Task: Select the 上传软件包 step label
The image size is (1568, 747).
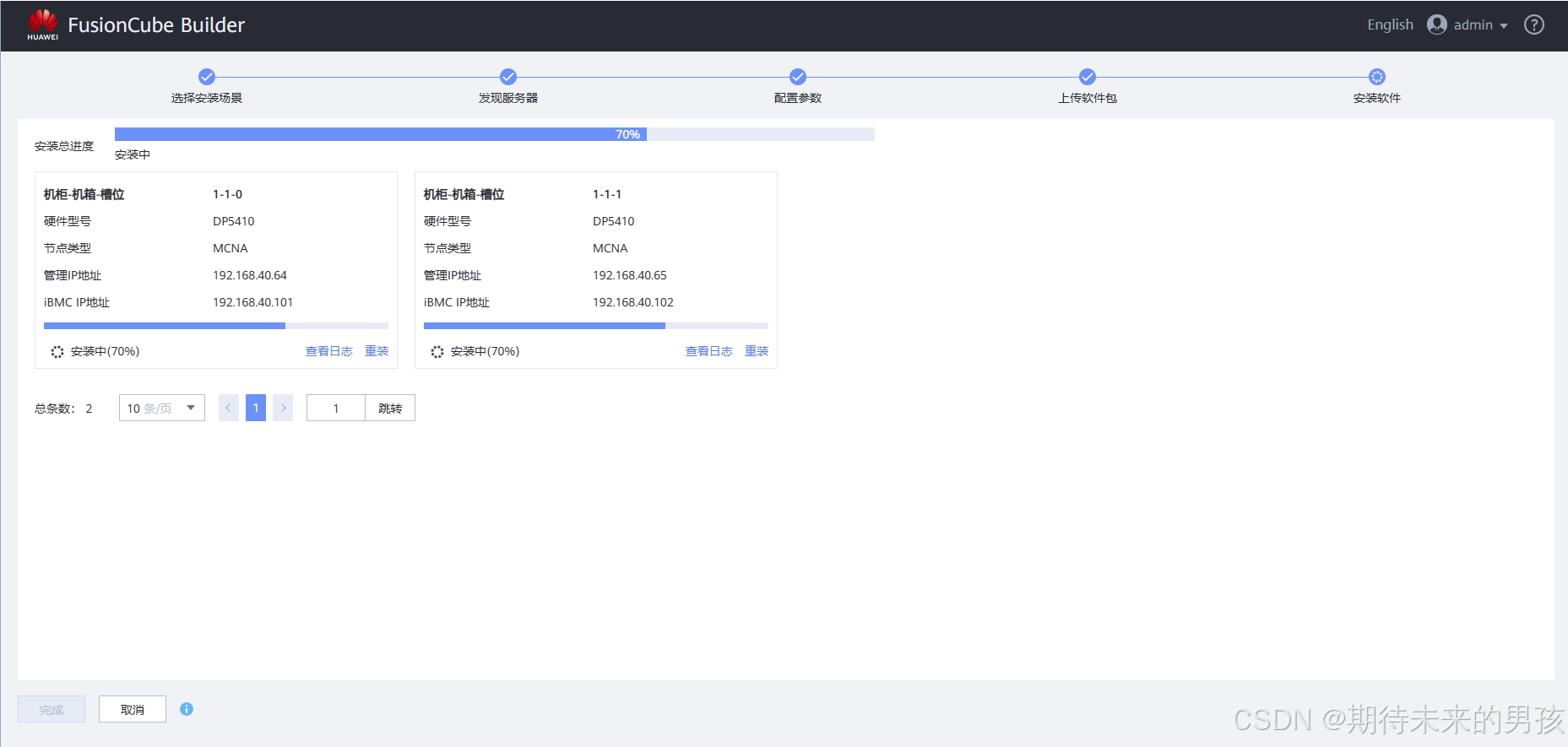Action: point(1088,98)
